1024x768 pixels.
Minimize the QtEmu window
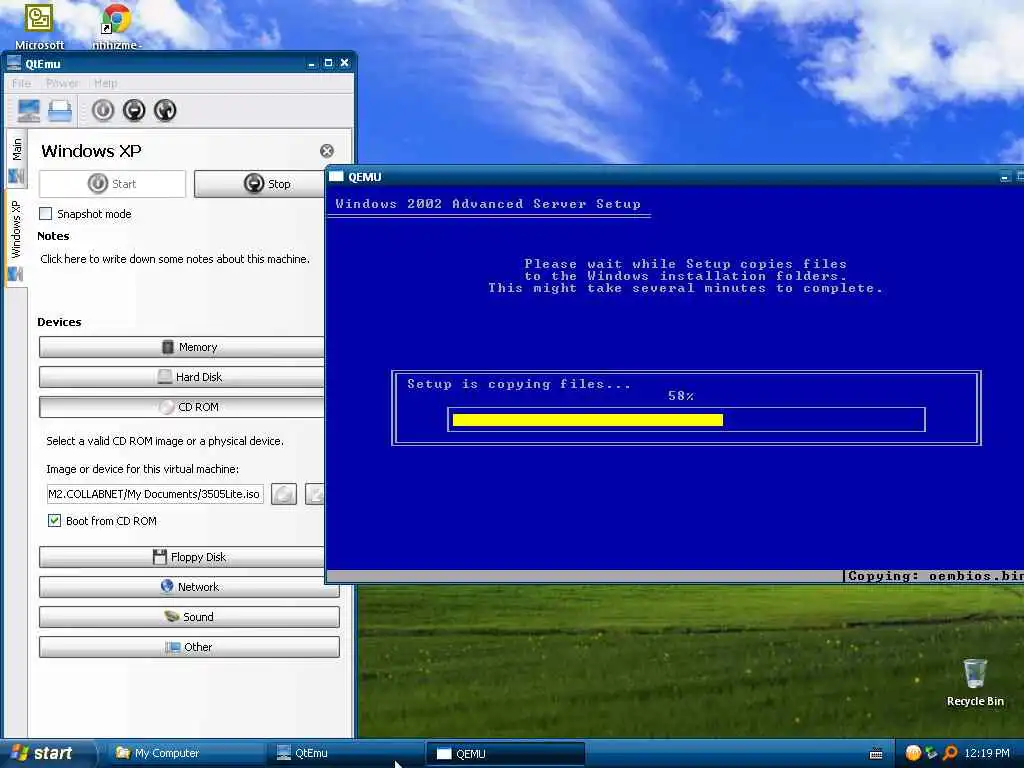pyautogui.click(x=312, y=63)
